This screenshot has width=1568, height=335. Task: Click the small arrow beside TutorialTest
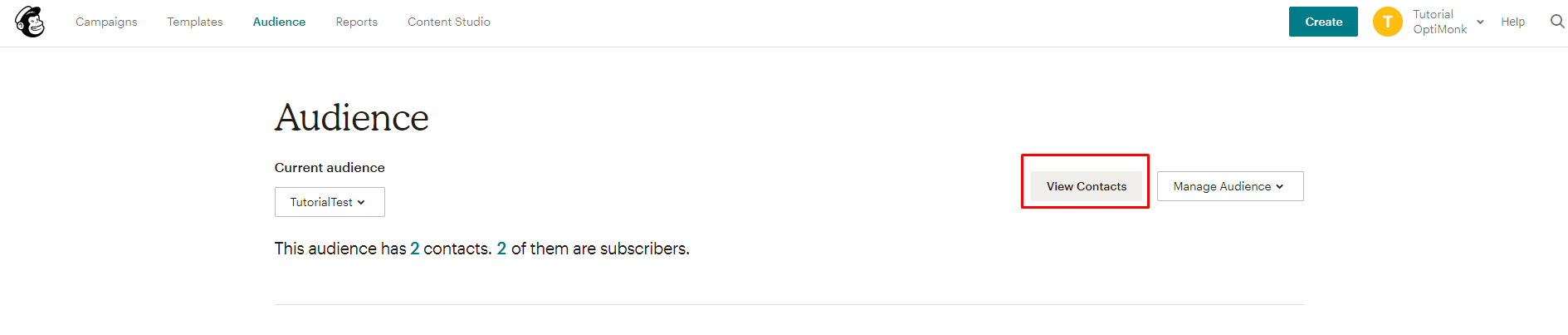361,202
